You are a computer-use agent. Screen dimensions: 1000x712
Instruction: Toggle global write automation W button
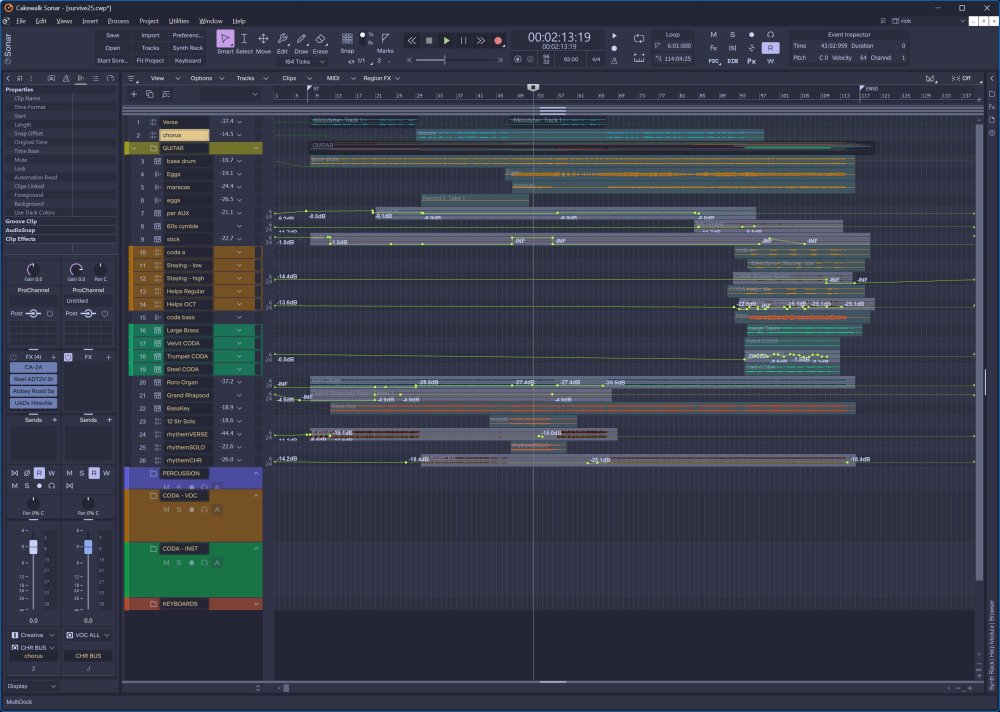coord(770,61)
